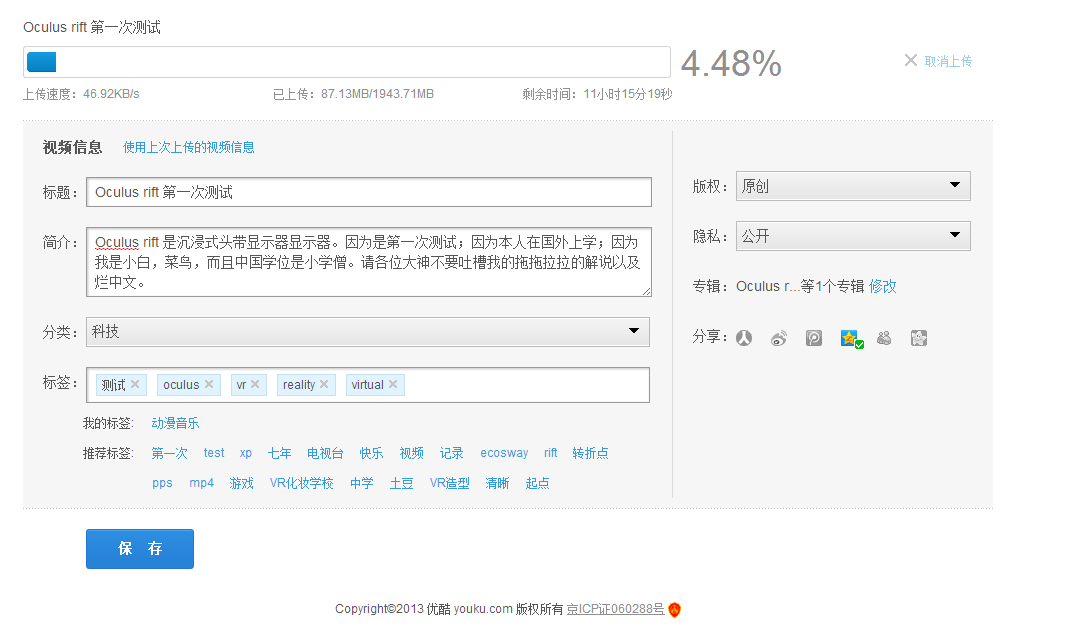
Task: Add recommended tag VR化妆学校
Action: click(x=302, y=484)
